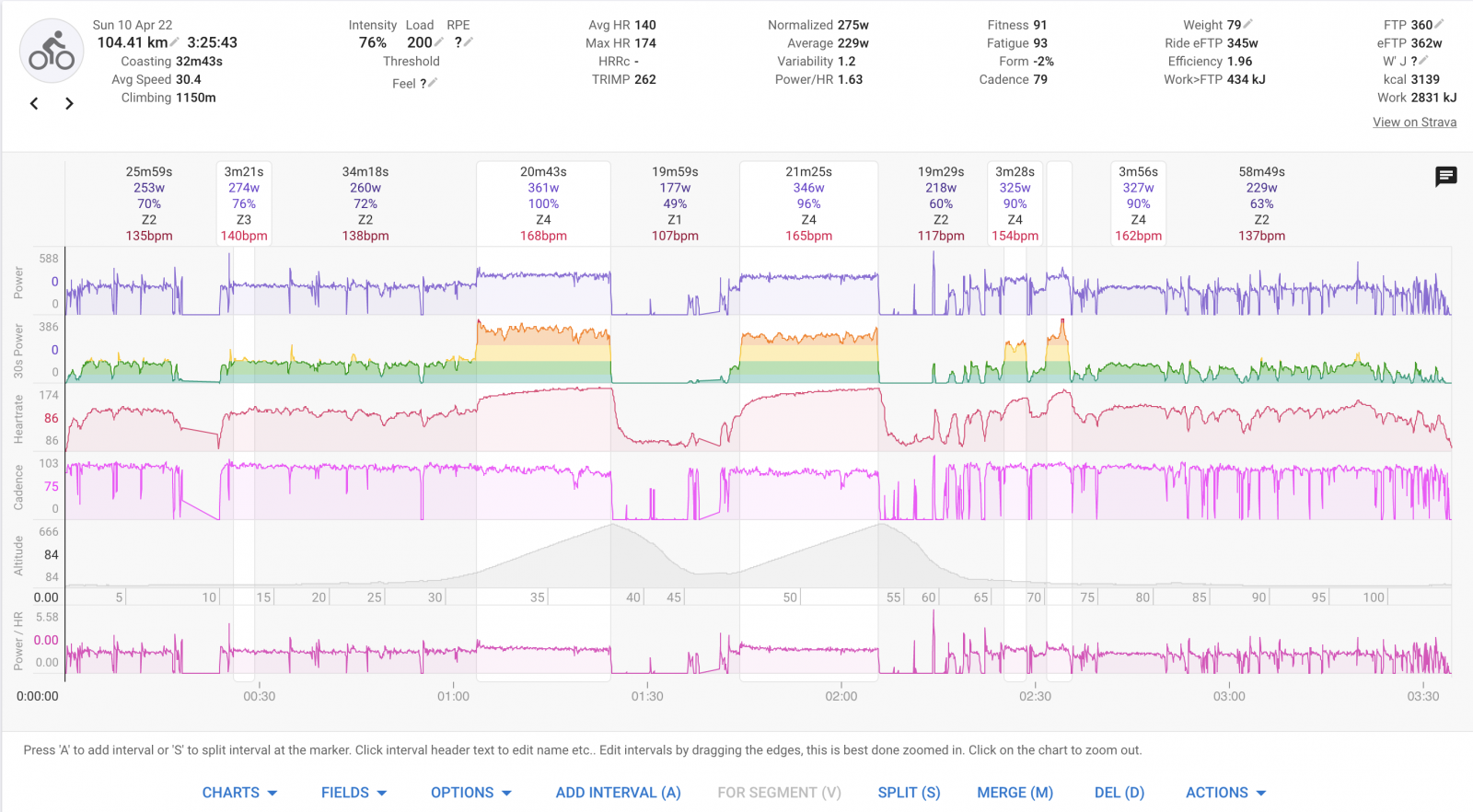The width and height of the screenshot is (1473, 812).
Task: Open the View on Strava link
Action: [1414, 122]
